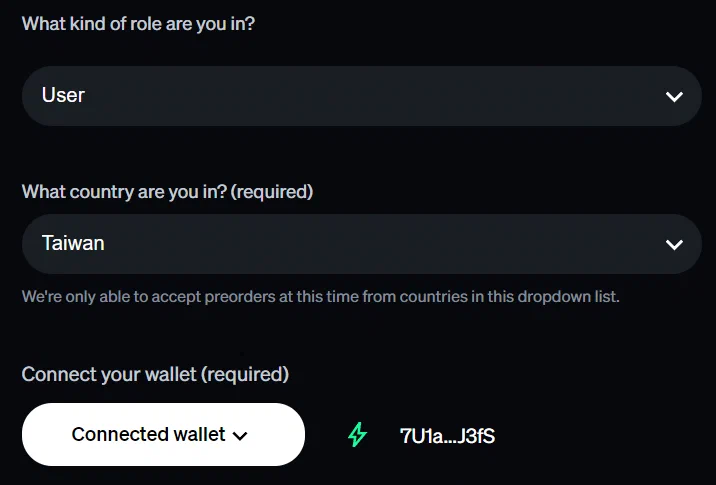Click the "What kind of role" question label

[x=138, y=23]
